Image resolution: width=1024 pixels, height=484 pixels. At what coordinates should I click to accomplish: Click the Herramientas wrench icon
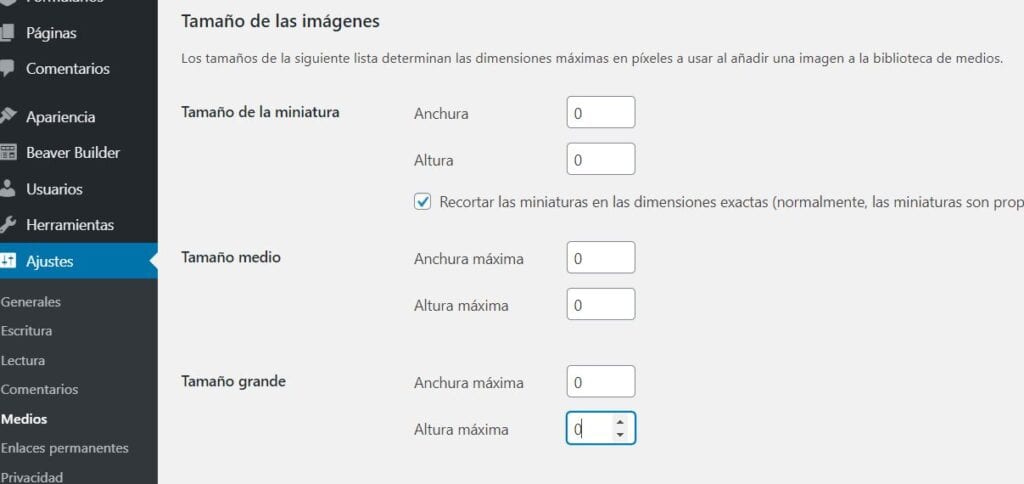coord(7,225)
